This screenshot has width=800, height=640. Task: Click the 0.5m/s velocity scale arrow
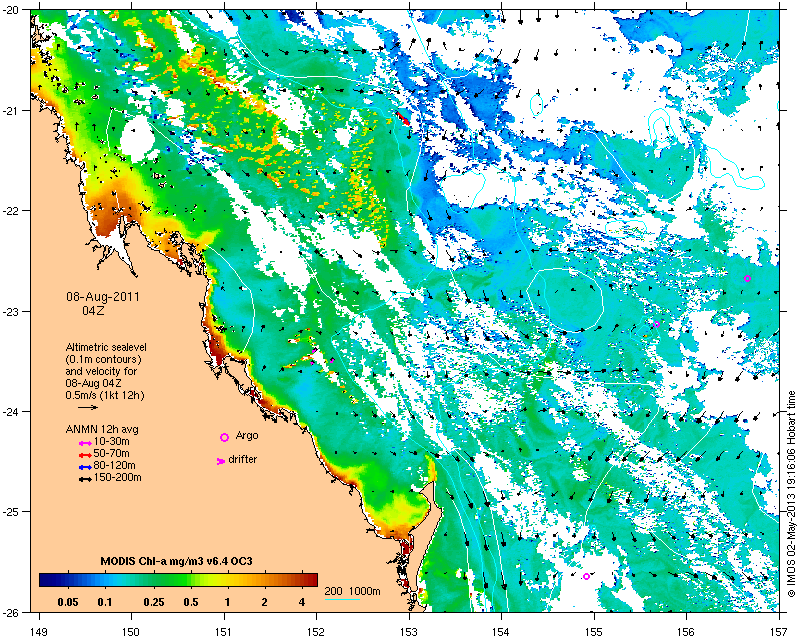click(88, 407)
